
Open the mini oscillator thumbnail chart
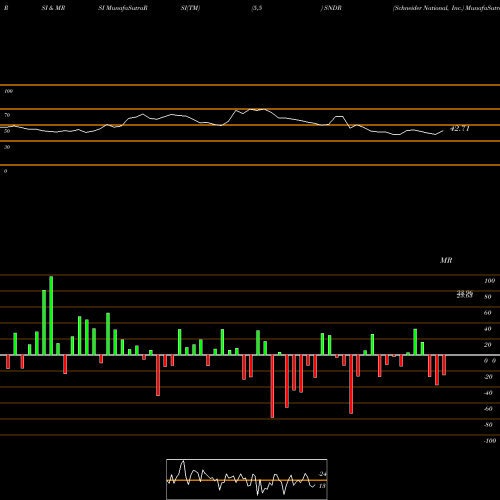(x=247, y=479)
